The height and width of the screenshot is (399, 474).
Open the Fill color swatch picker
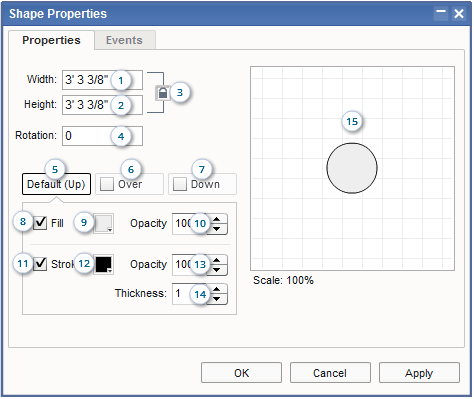point(104,223)
